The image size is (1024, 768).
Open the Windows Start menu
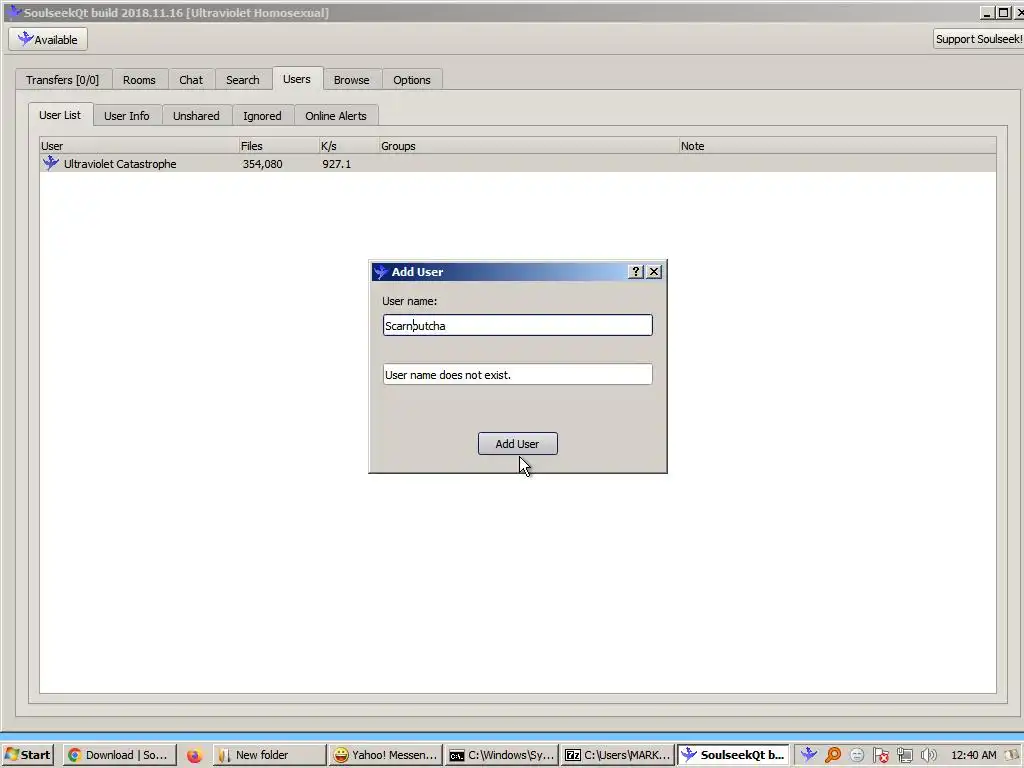(27, 755)
